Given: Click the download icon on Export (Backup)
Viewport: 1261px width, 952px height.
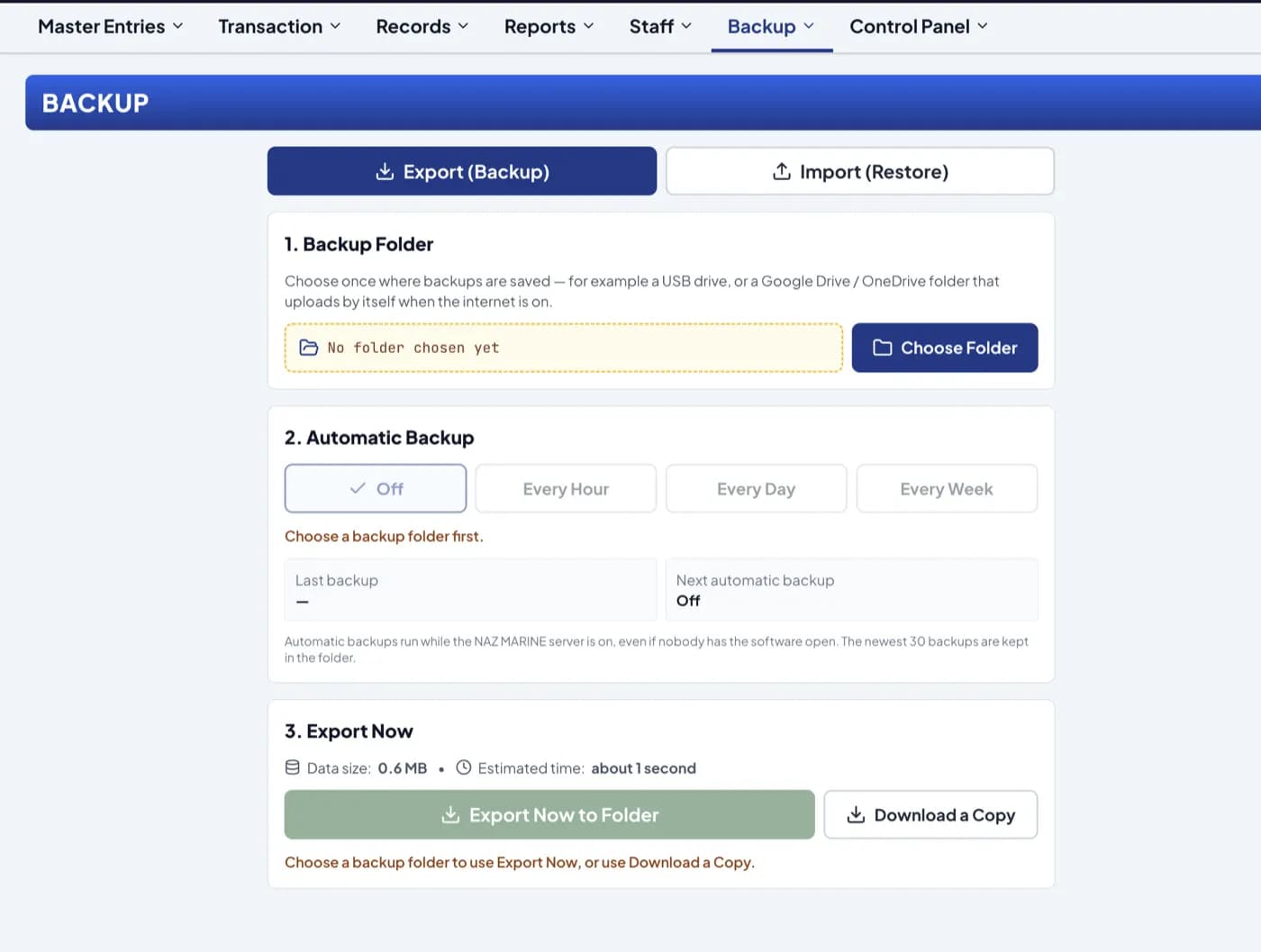Looking at the screenshot, I should [385, 171].
